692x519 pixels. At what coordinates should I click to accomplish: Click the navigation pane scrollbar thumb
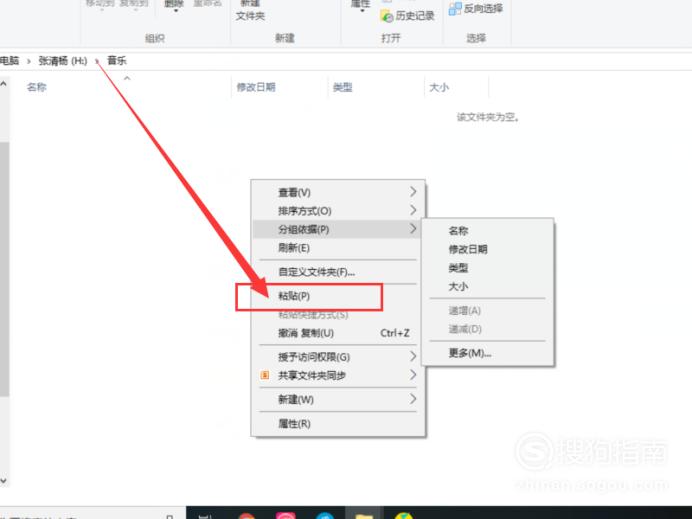pos(4,268)
